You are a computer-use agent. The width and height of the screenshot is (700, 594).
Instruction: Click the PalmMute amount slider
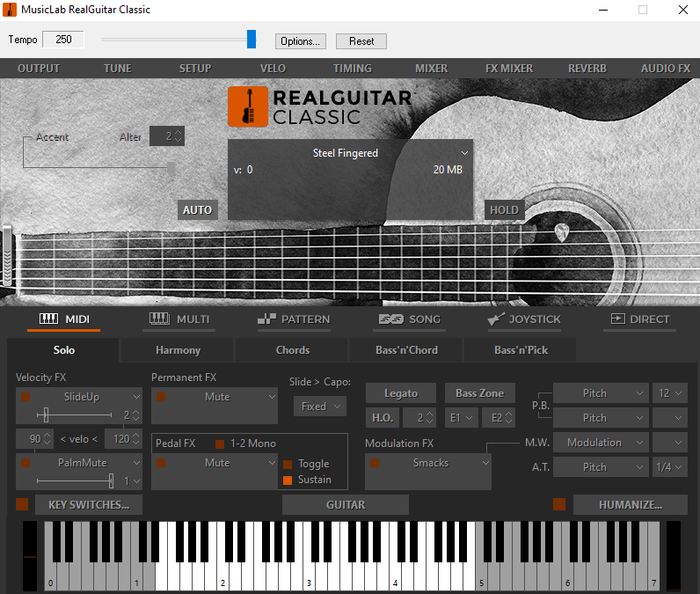click(x=111, y=481)
